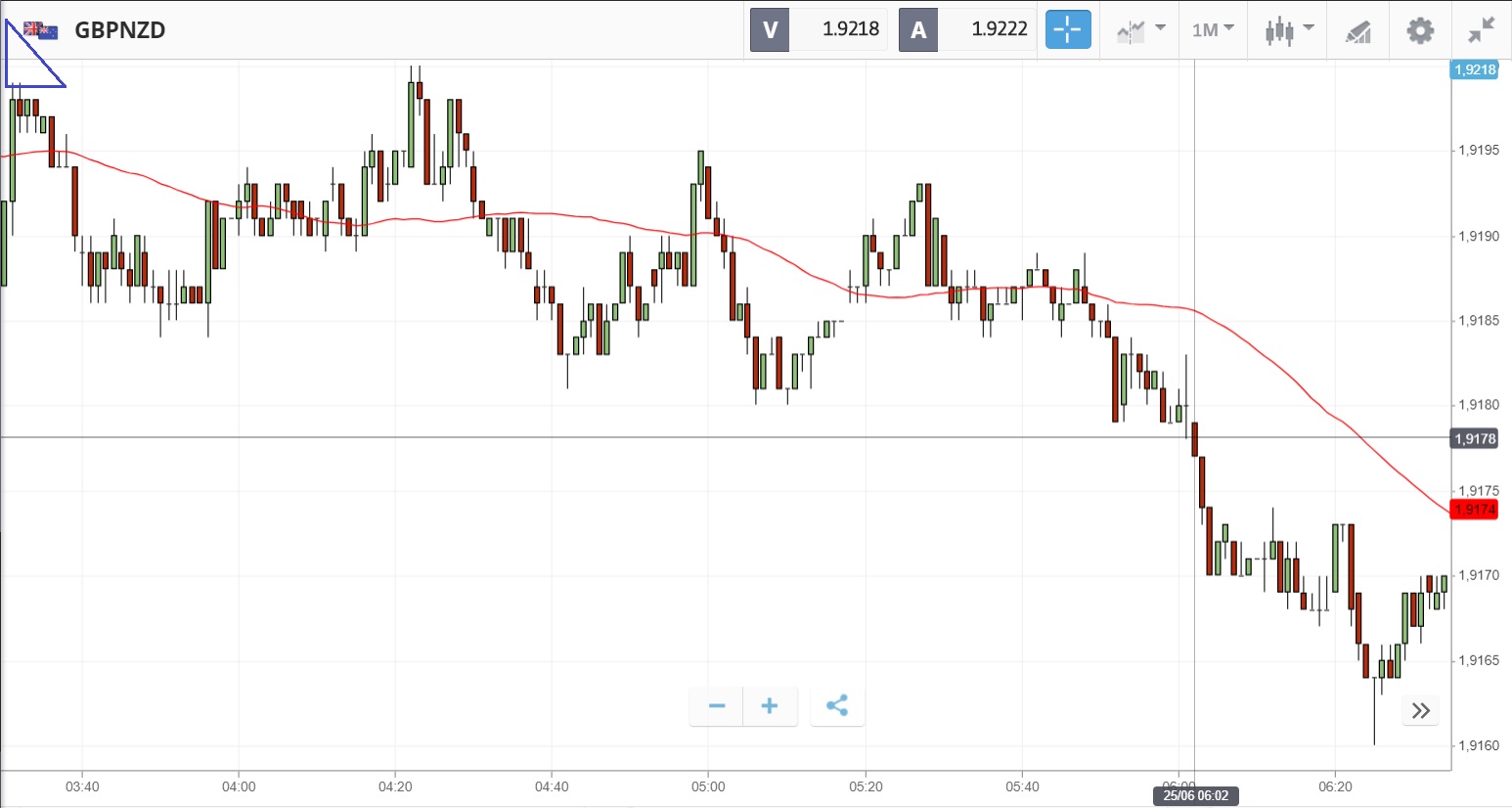Screen dimensions: 1512x808
Task: Expand the 1M timeframe dropdown
Action: [x=1213, y=29]
